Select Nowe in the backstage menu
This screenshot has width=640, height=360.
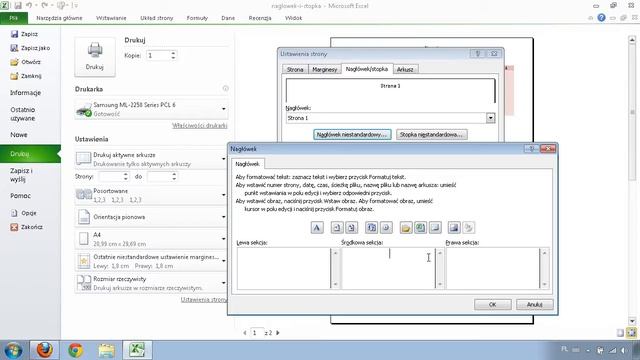pos(19,135)
